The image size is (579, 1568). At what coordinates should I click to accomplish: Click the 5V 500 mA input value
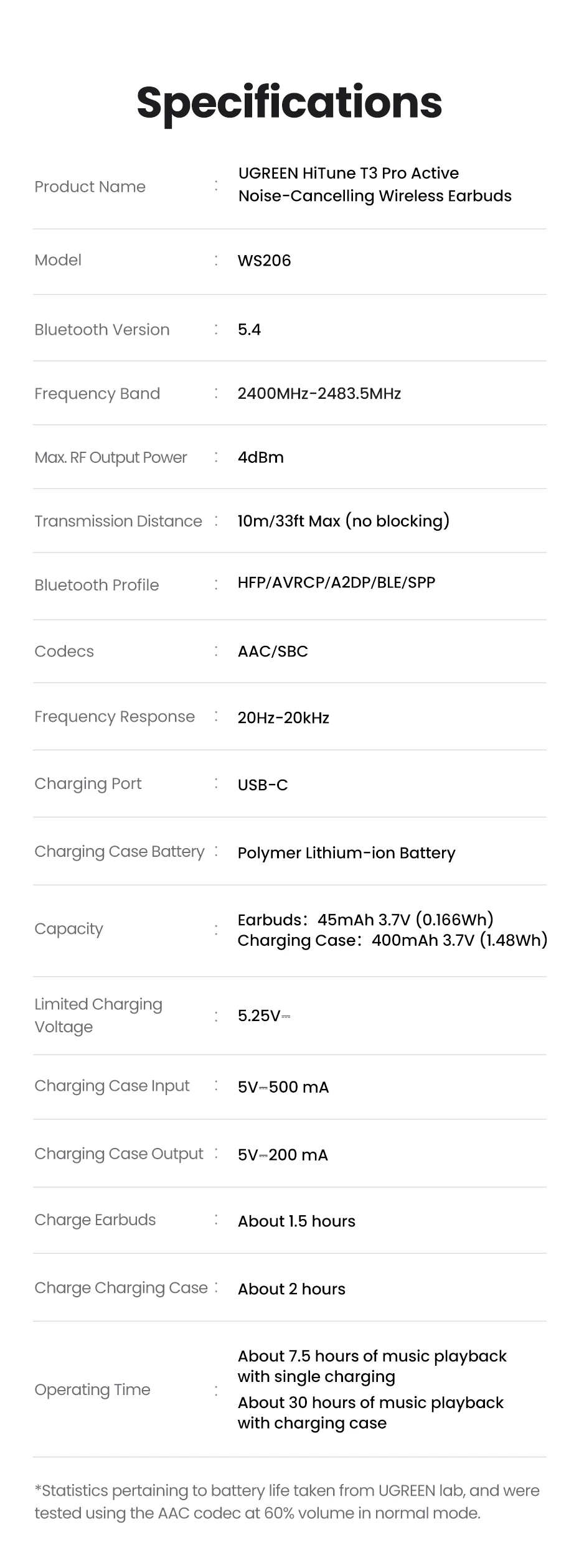coord(283,1087)
